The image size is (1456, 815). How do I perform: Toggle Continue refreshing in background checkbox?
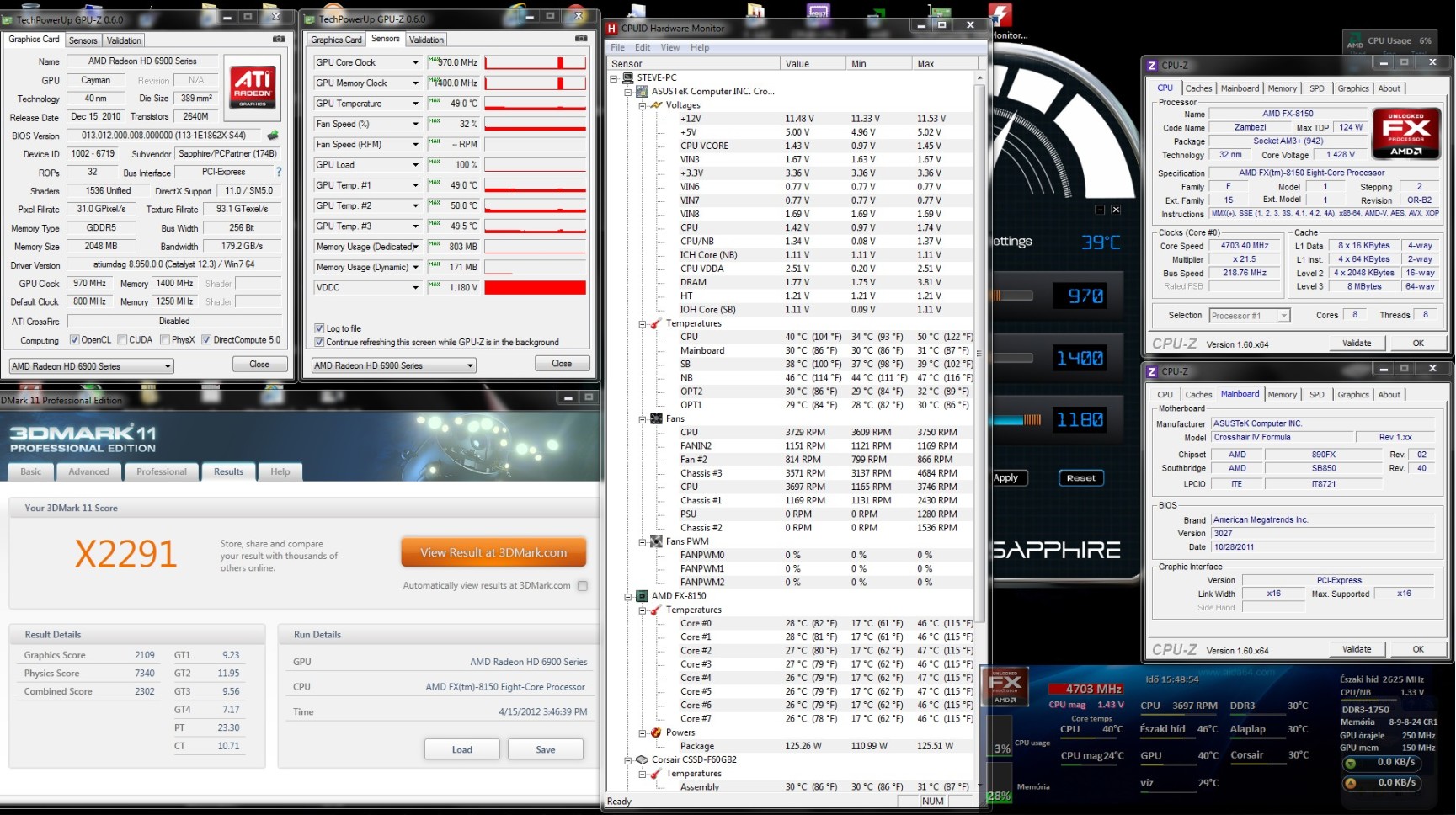(319, 342)
